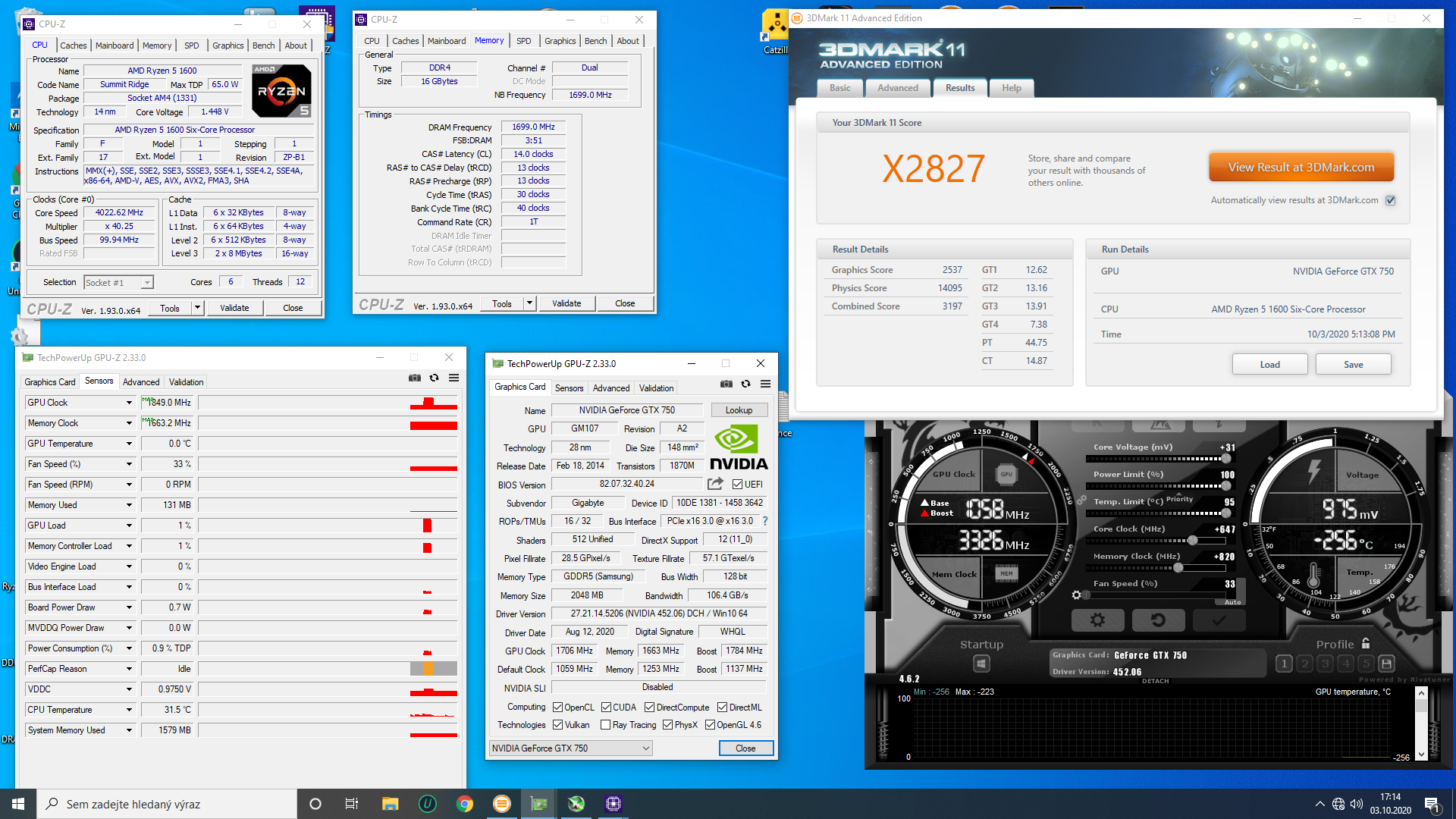
Task: Open Tools dropdown arrow in CPU-Z Memory window
Action: [530, 303]
